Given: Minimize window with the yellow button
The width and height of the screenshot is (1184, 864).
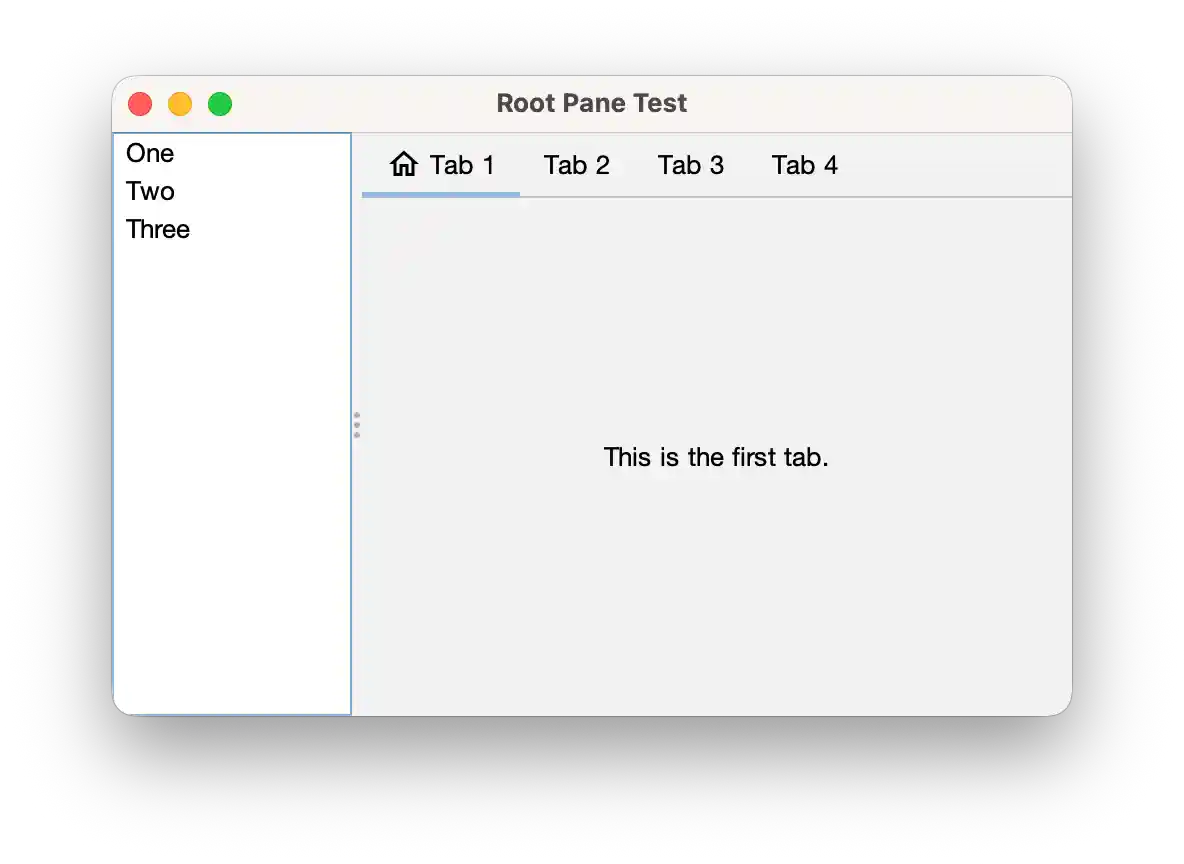Looking at the screenshot, I should [180, 104].
